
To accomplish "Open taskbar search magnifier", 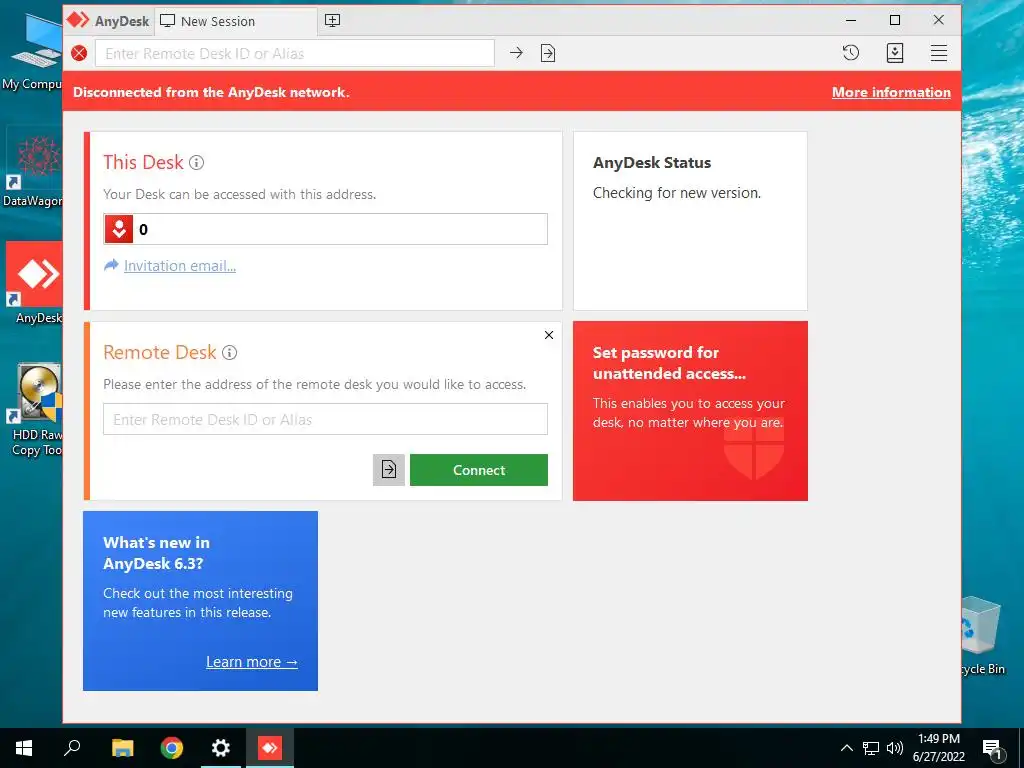I will coord(72,748).
